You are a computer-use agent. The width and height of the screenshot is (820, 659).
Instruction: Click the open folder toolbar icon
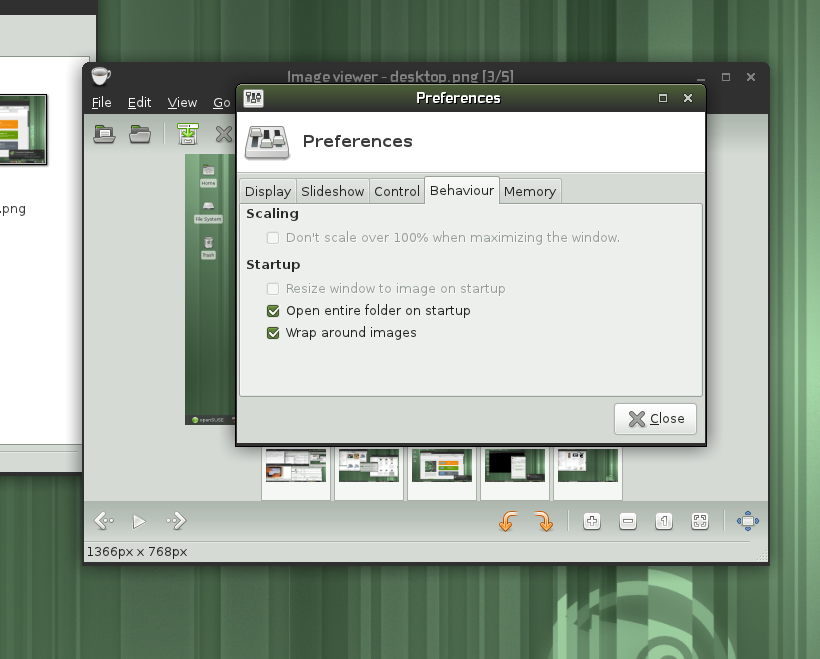click(140, 133)
